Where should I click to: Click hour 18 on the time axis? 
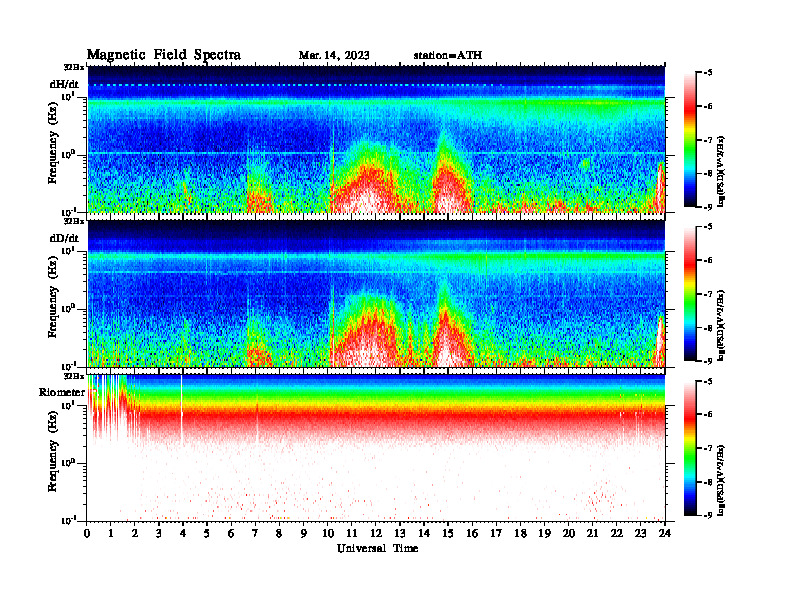[520, 534]
